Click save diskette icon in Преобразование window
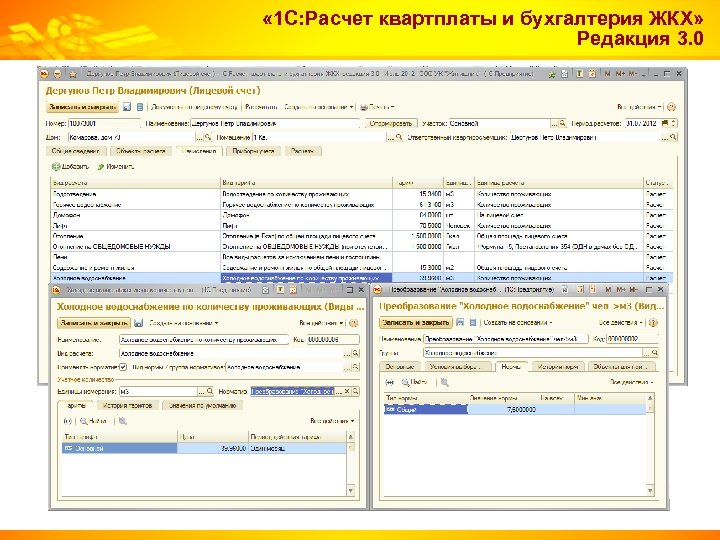 [x=460, y=323]
